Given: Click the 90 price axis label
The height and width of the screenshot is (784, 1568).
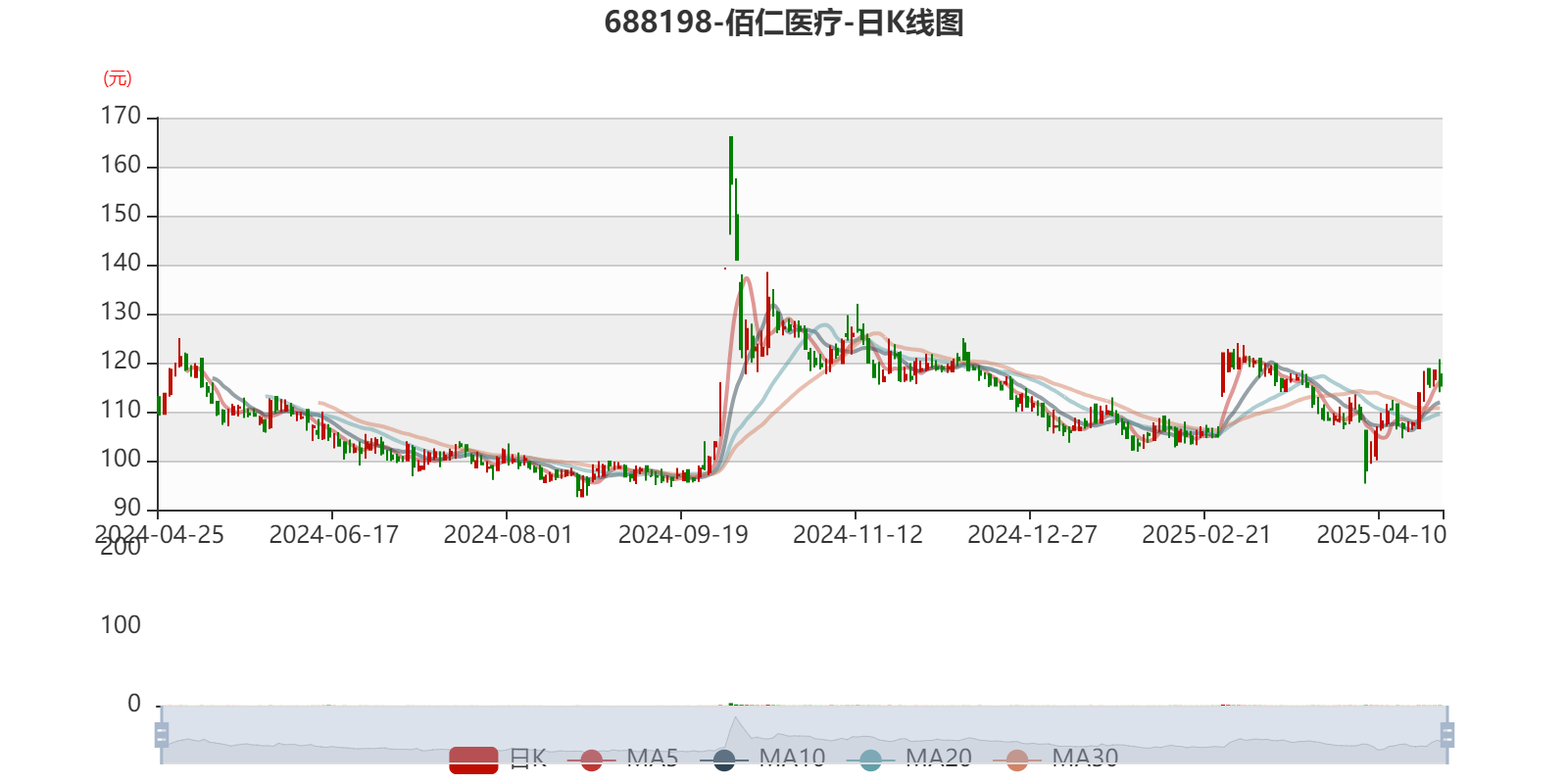Looking at the screenshot, I should (127, 508).
